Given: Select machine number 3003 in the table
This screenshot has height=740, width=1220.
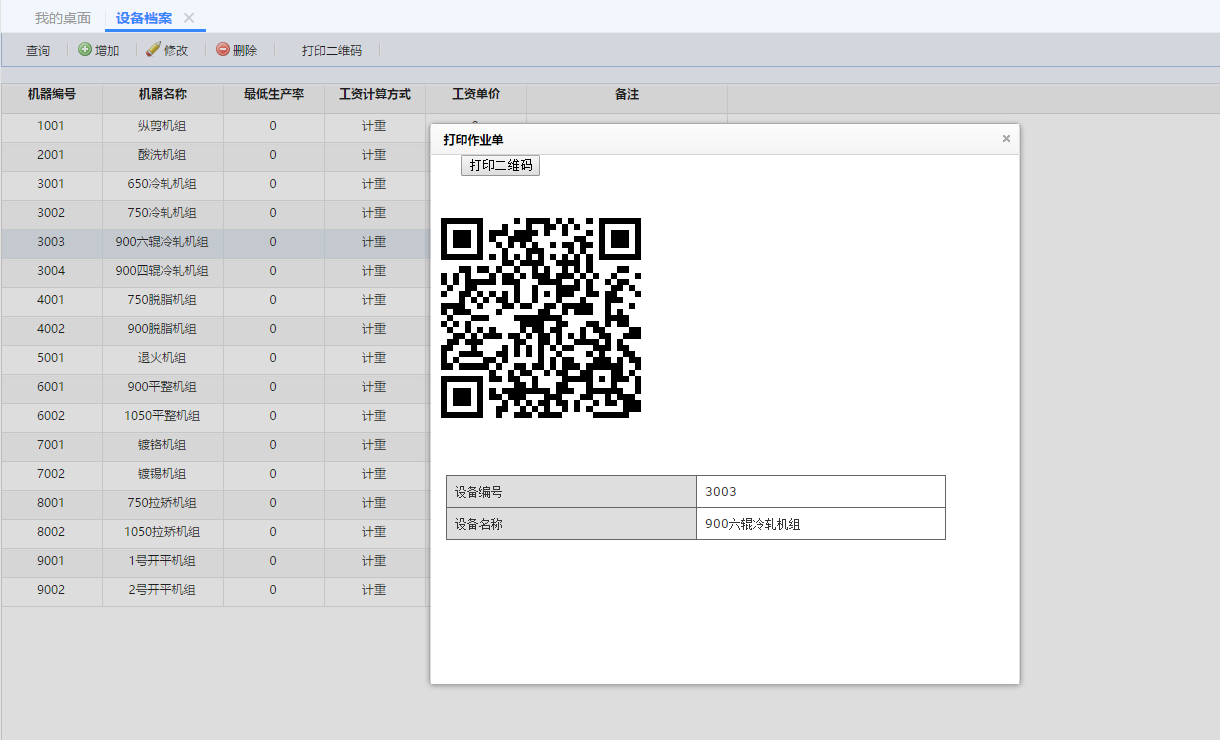Looking at the screenshot, I should click(51, 242).
